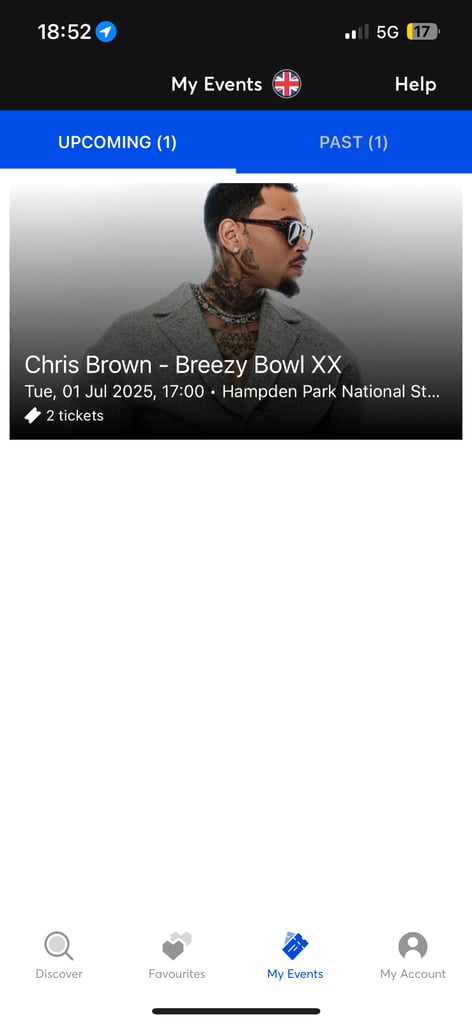
Task: Tap the Discover magnifier icon
Action: point(59,946)
